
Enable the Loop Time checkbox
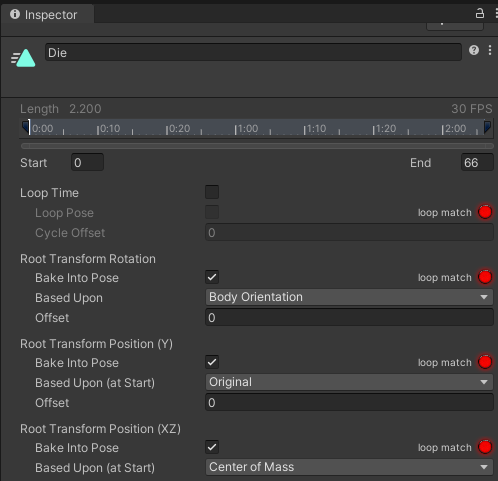(212, 192)
